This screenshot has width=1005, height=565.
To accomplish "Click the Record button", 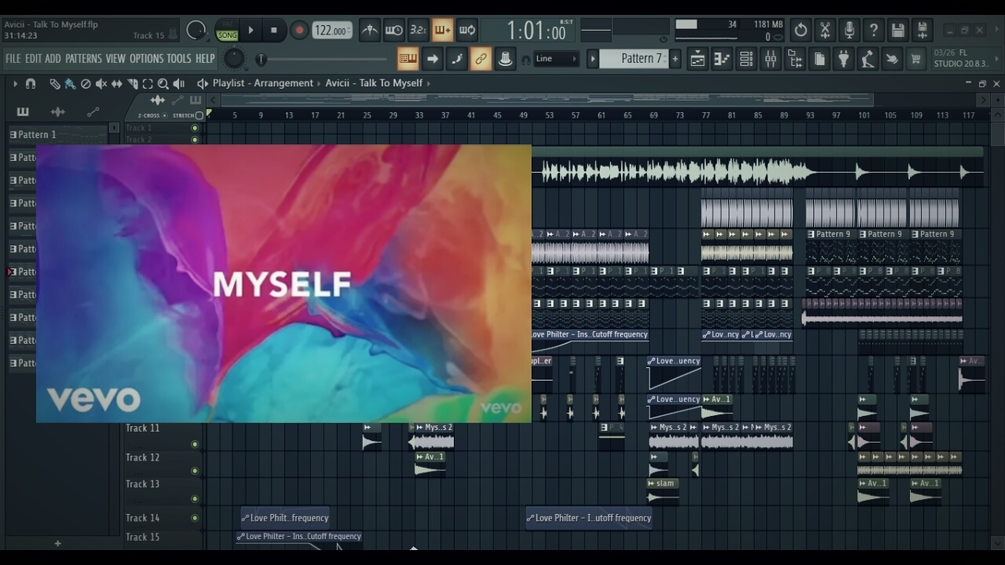I will pyautogui.click(x=299, y=30).
